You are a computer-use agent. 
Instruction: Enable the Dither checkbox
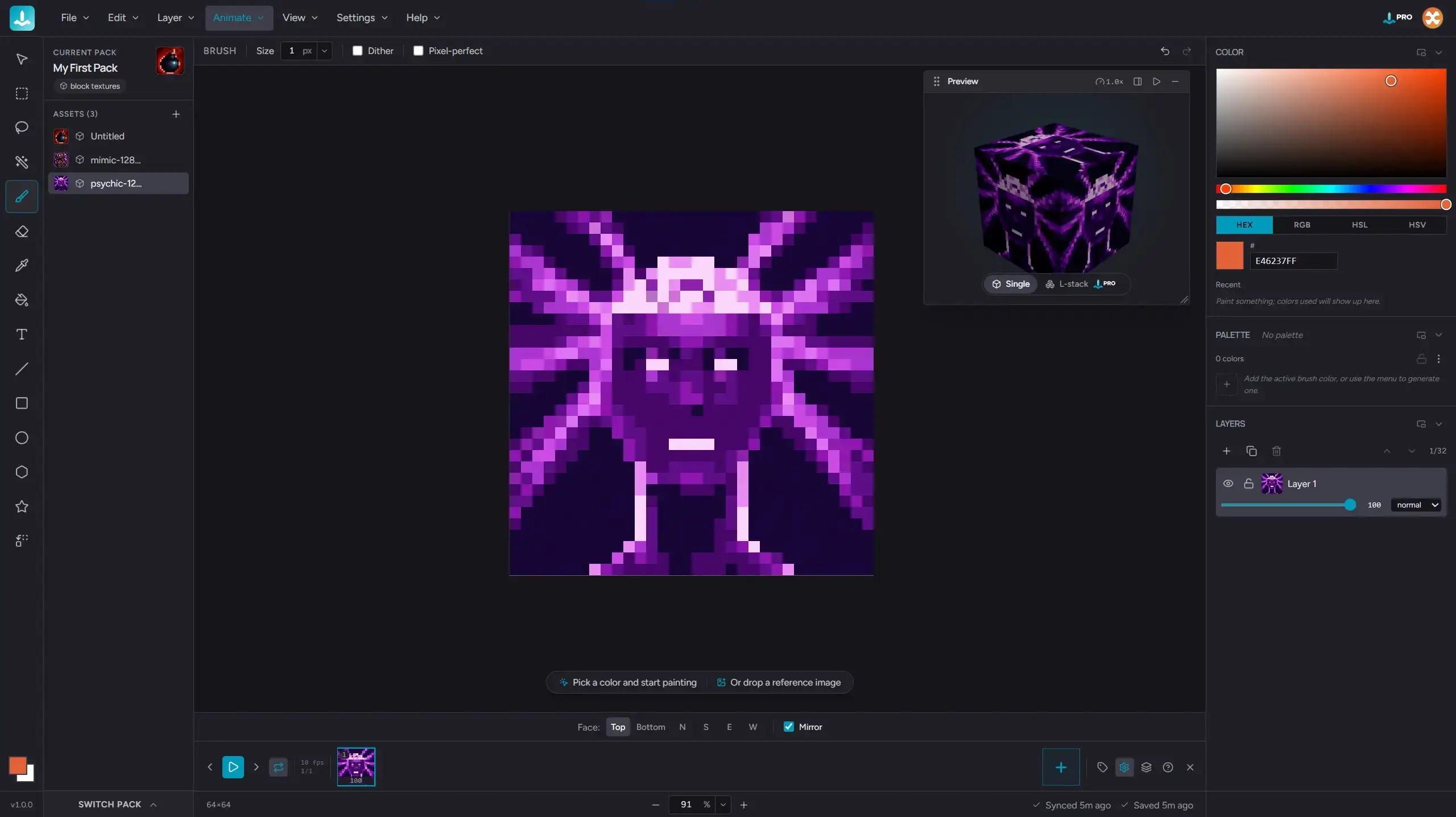(357, 51)
